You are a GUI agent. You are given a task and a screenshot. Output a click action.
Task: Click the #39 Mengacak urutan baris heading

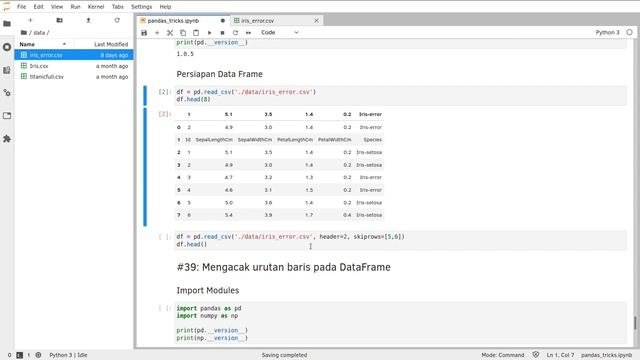(284, 267)
